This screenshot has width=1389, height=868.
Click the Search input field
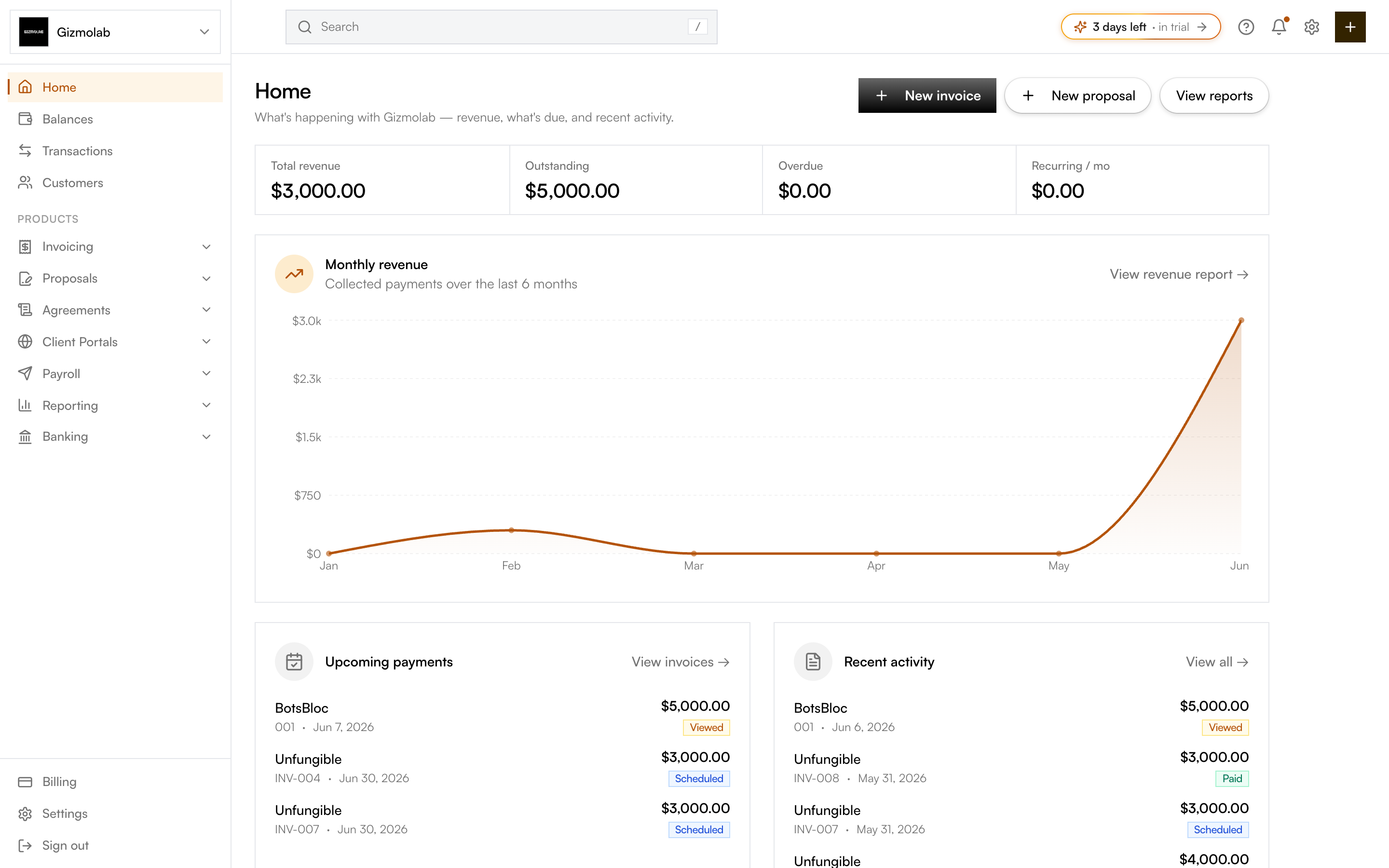(501, 27)
